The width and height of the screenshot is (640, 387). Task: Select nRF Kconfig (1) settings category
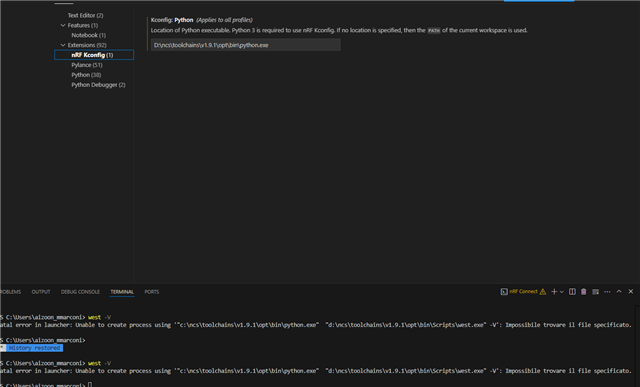point(94,55)
